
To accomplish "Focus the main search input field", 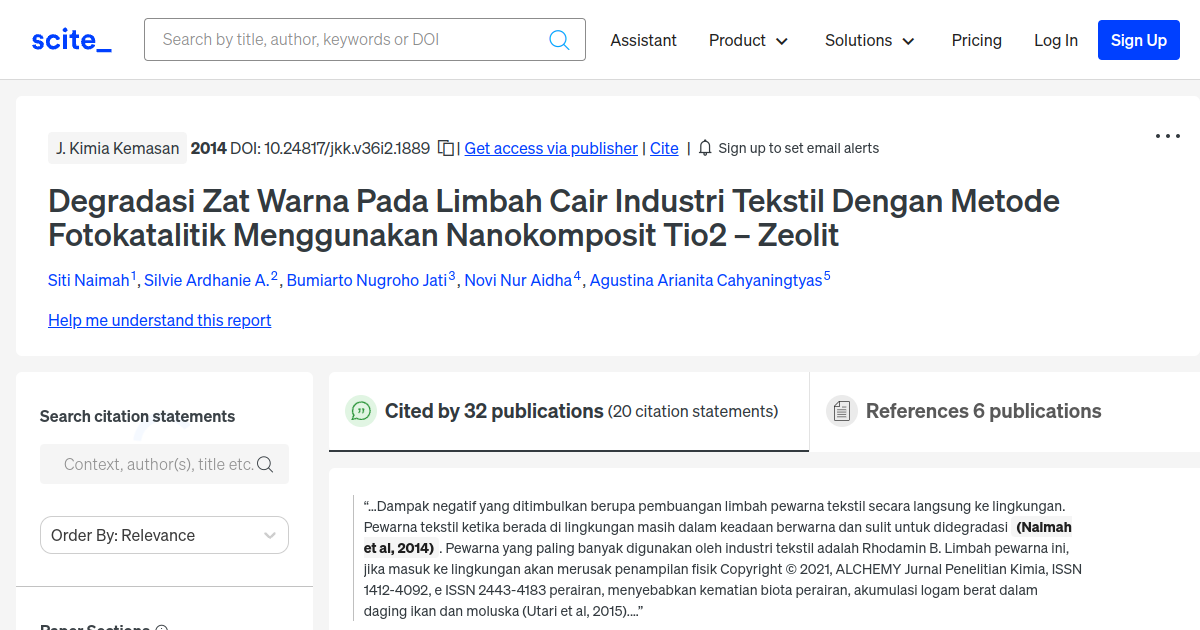I will [x=350, y=40].
